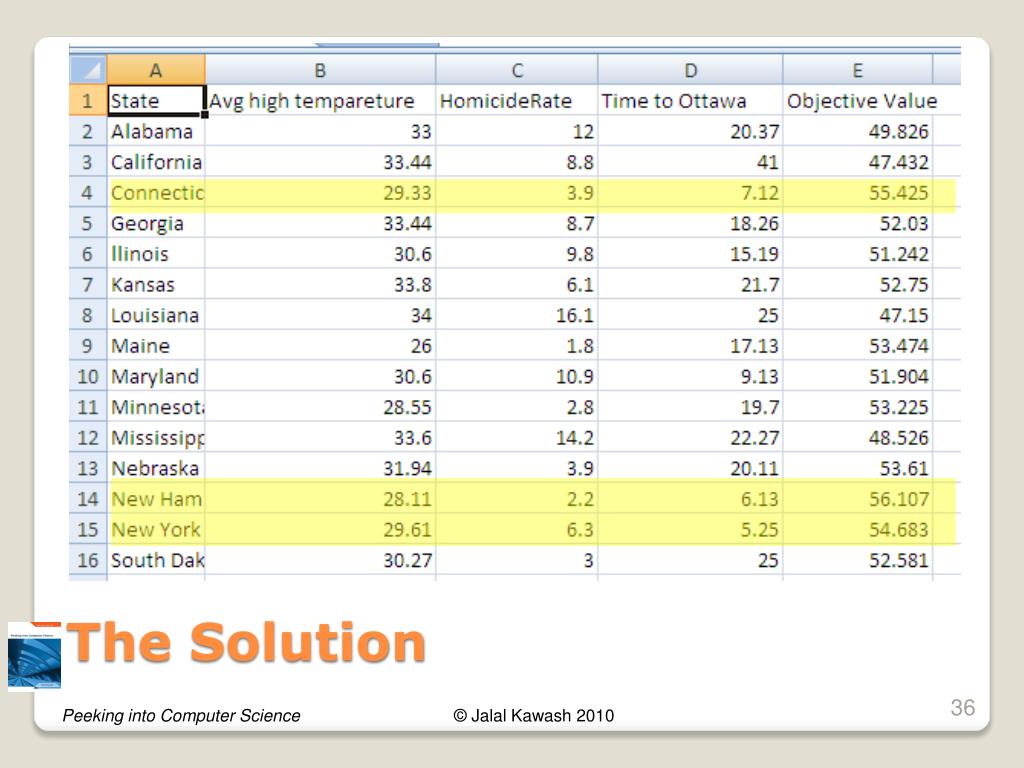This screenshot has height=768, width=1024.
Task: Select the highlighted 'Connectic' cell
Action: tap(156, 193)
